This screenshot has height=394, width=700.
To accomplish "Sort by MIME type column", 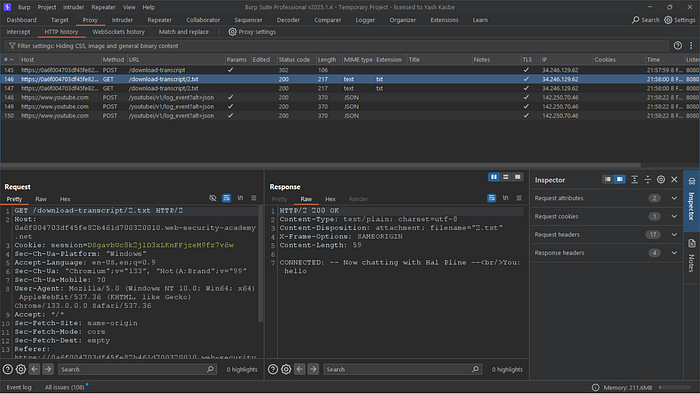I will coord(358,59).
